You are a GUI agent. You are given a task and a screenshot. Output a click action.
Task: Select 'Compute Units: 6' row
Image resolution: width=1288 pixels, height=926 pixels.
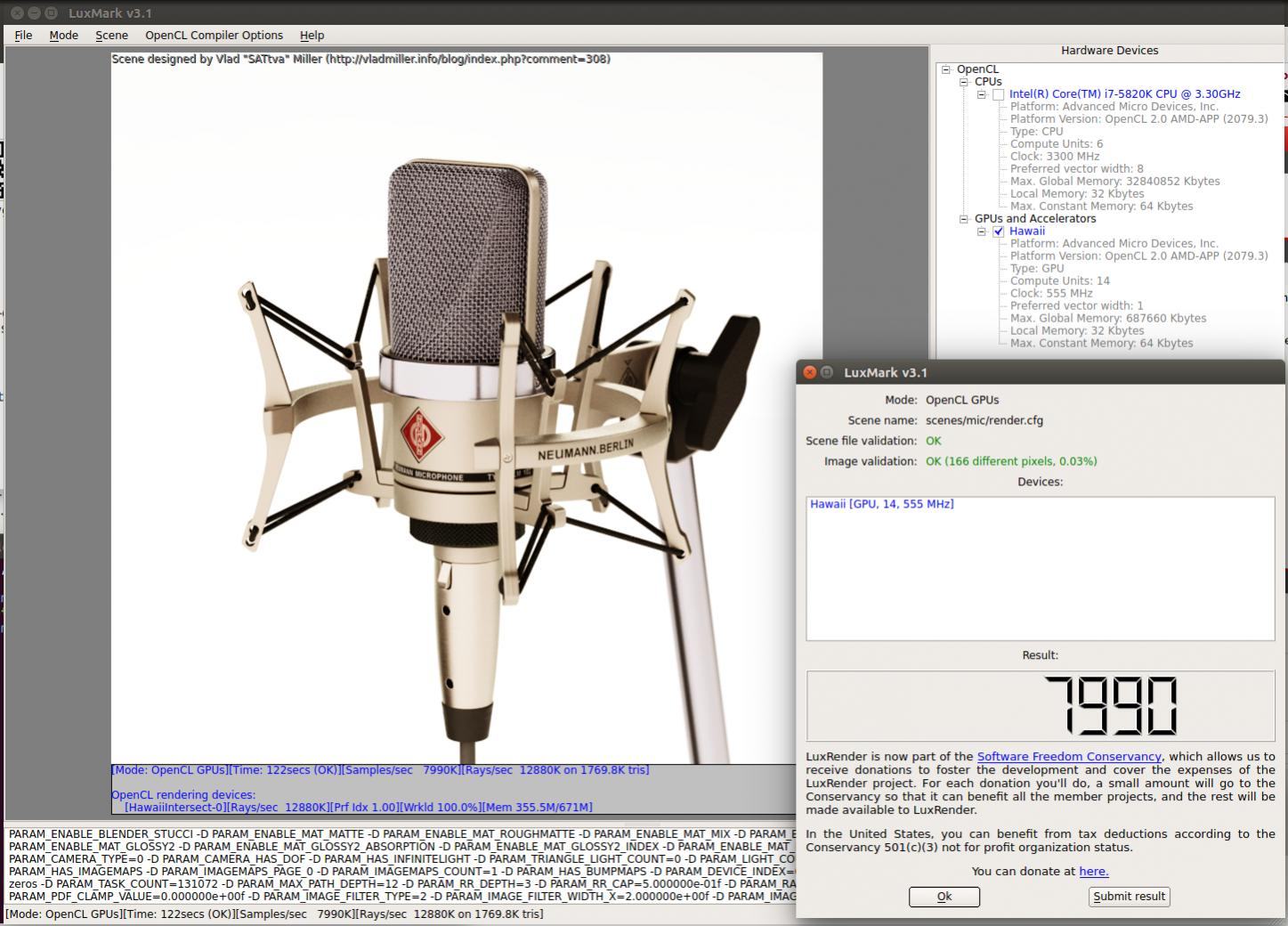1056,143
